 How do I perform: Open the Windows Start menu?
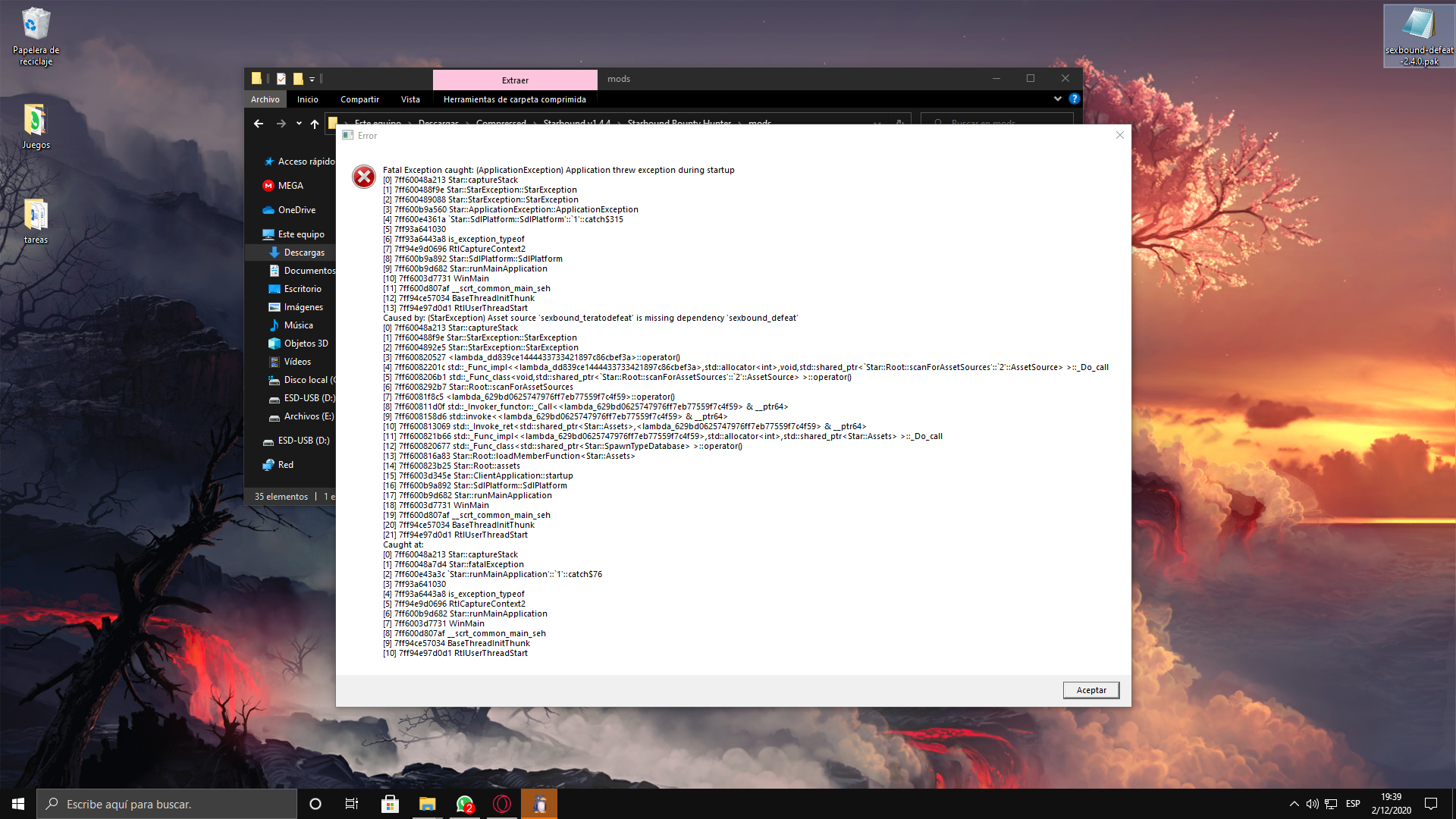18,804
